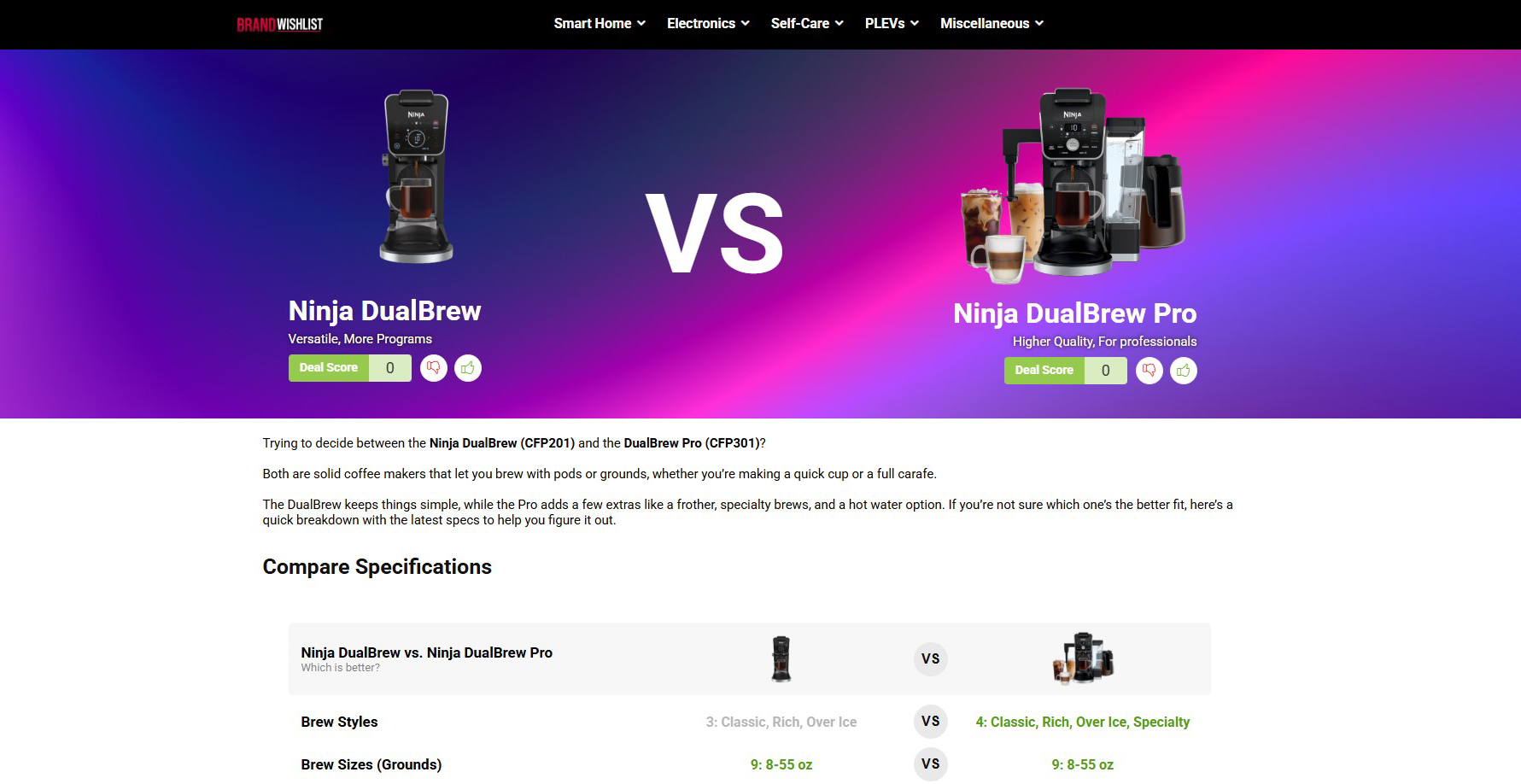Thumbs down the Ninja DualBrew

click(x=434, y=368)
